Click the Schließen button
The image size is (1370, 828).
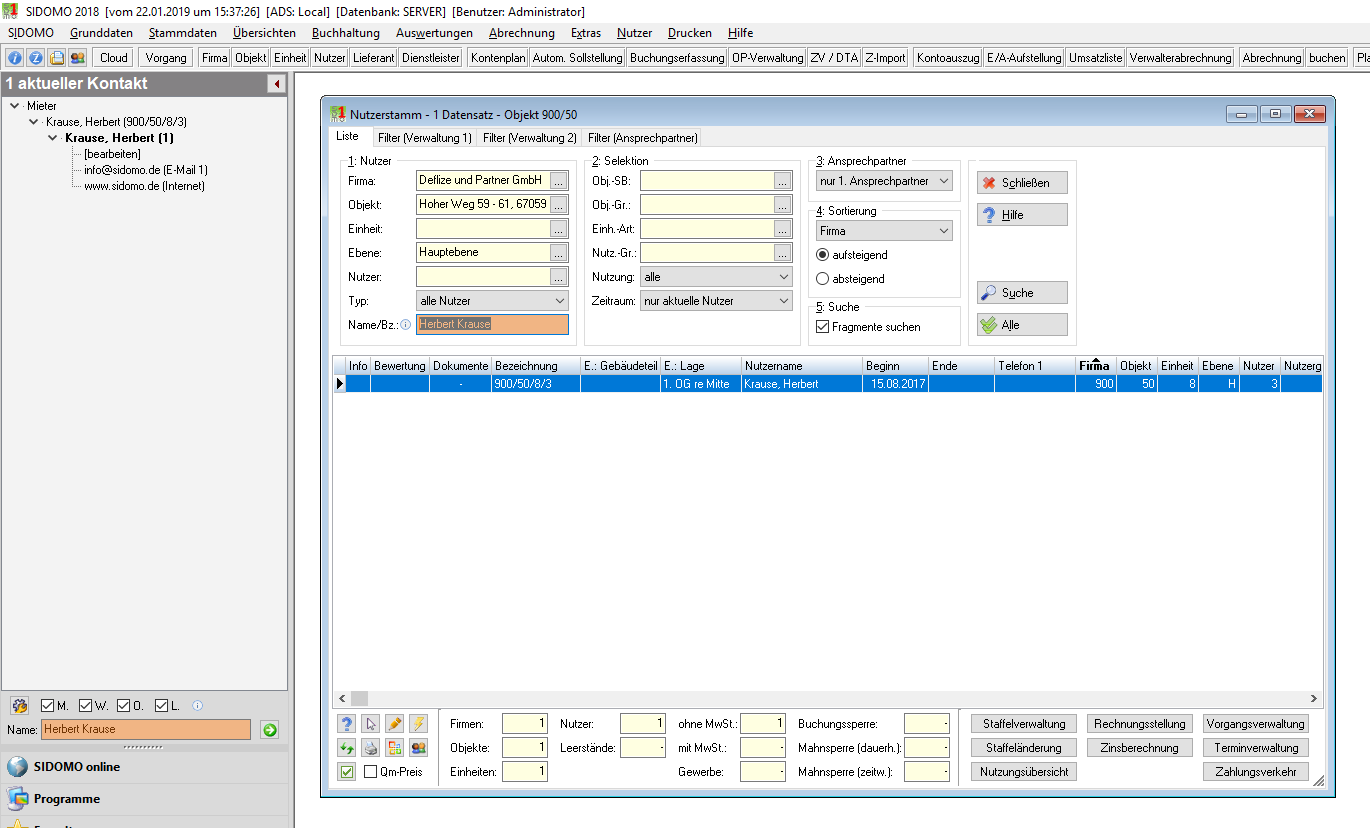point(1022,183)
